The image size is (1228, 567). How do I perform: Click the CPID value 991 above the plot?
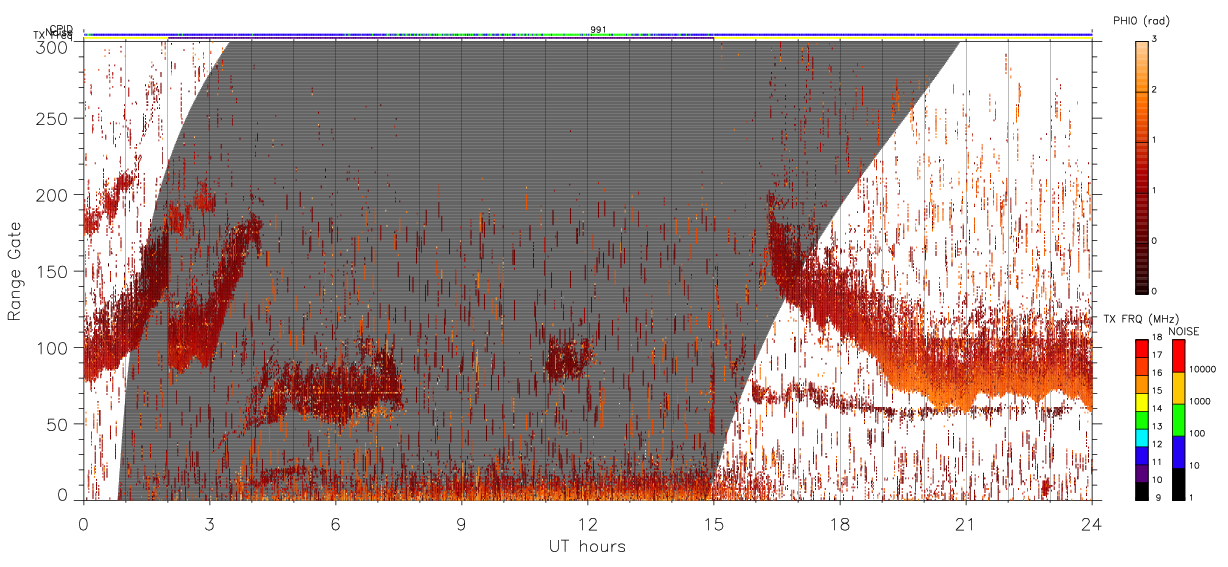[x=598, y=29]
